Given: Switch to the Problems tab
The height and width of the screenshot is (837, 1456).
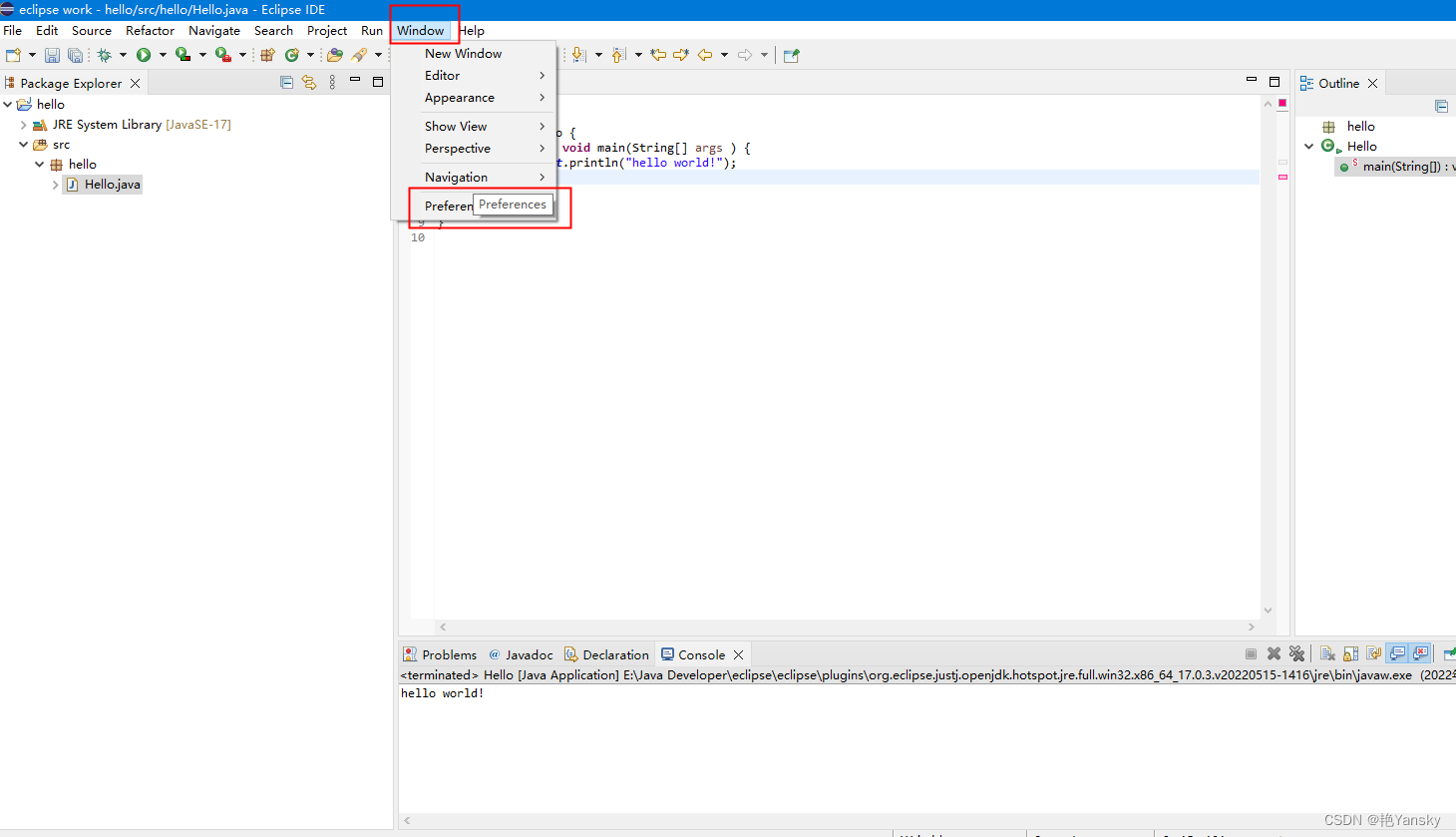Looking at the screenshot, I should click(x=449, y=654).
